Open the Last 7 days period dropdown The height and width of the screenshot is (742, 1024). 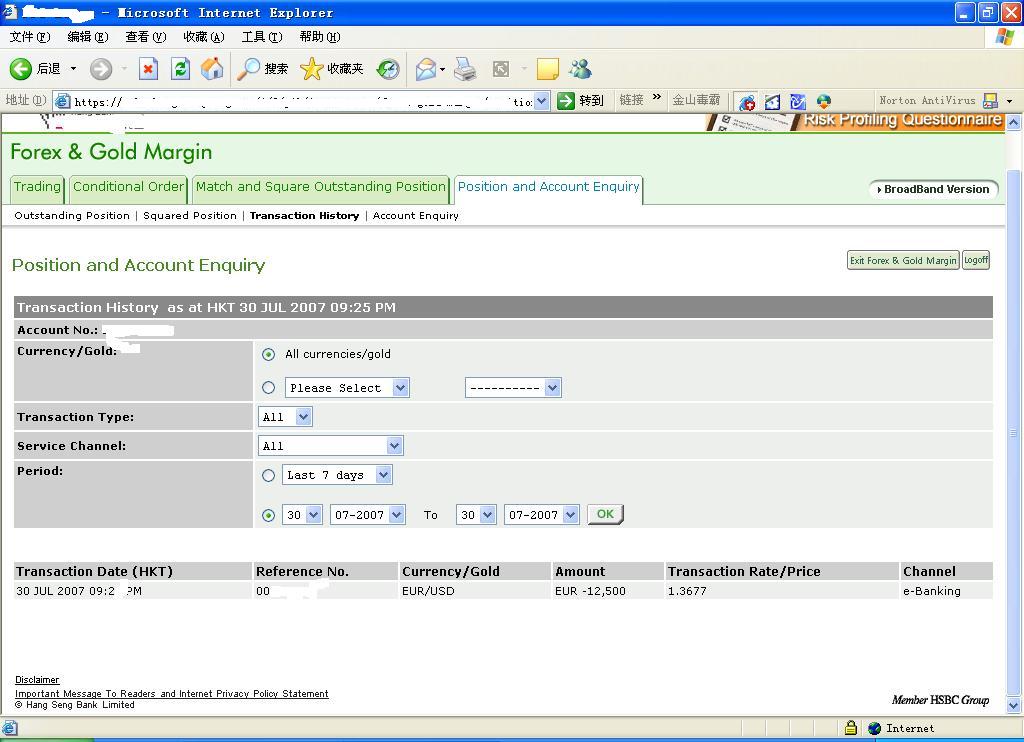click(x=337, y=475)
